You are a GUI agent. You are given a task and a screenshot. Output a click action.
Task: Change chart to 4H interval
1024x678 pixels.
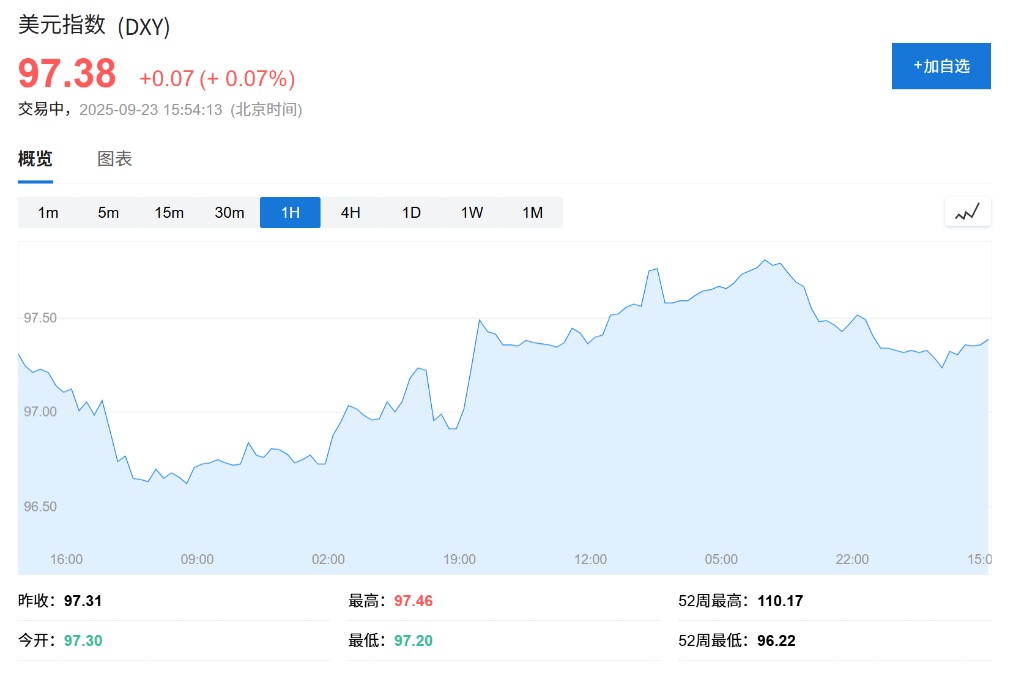[x=350, y=212]
